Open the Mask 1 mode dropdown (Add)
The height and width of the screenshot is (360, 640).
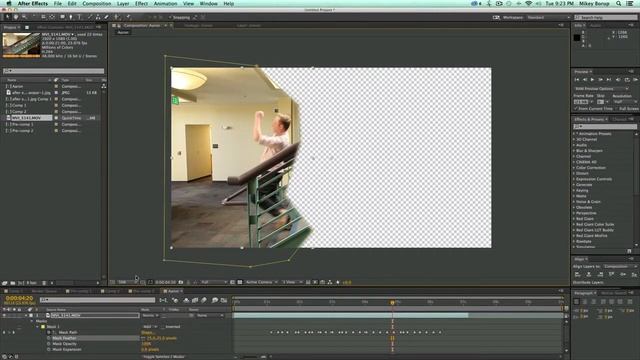[x=149, y=327]
